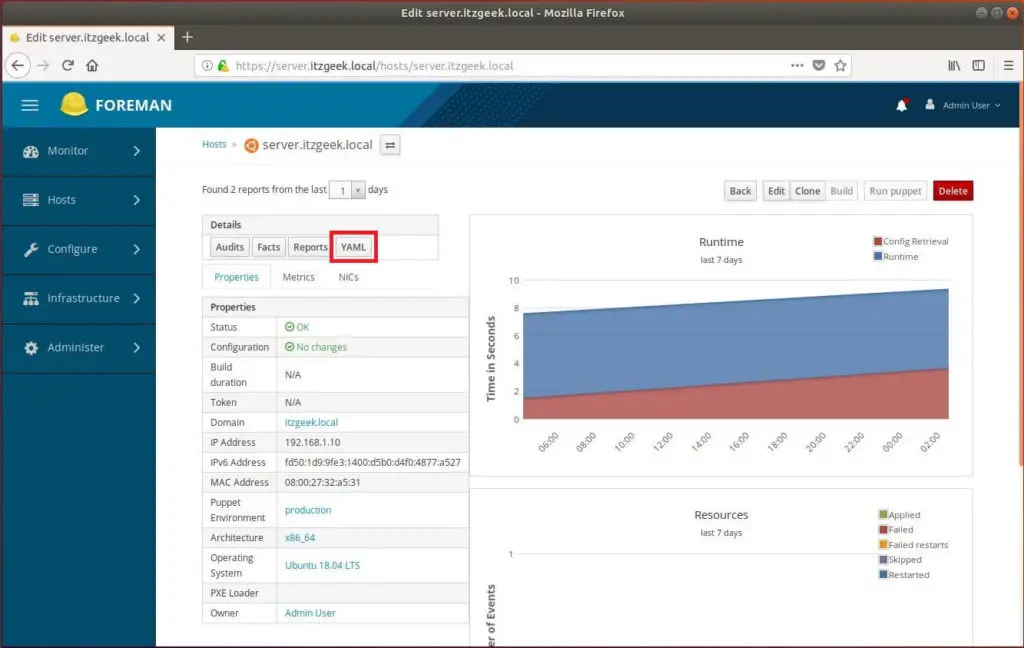
Task: Click the Facts button
Action: point(268,247)
